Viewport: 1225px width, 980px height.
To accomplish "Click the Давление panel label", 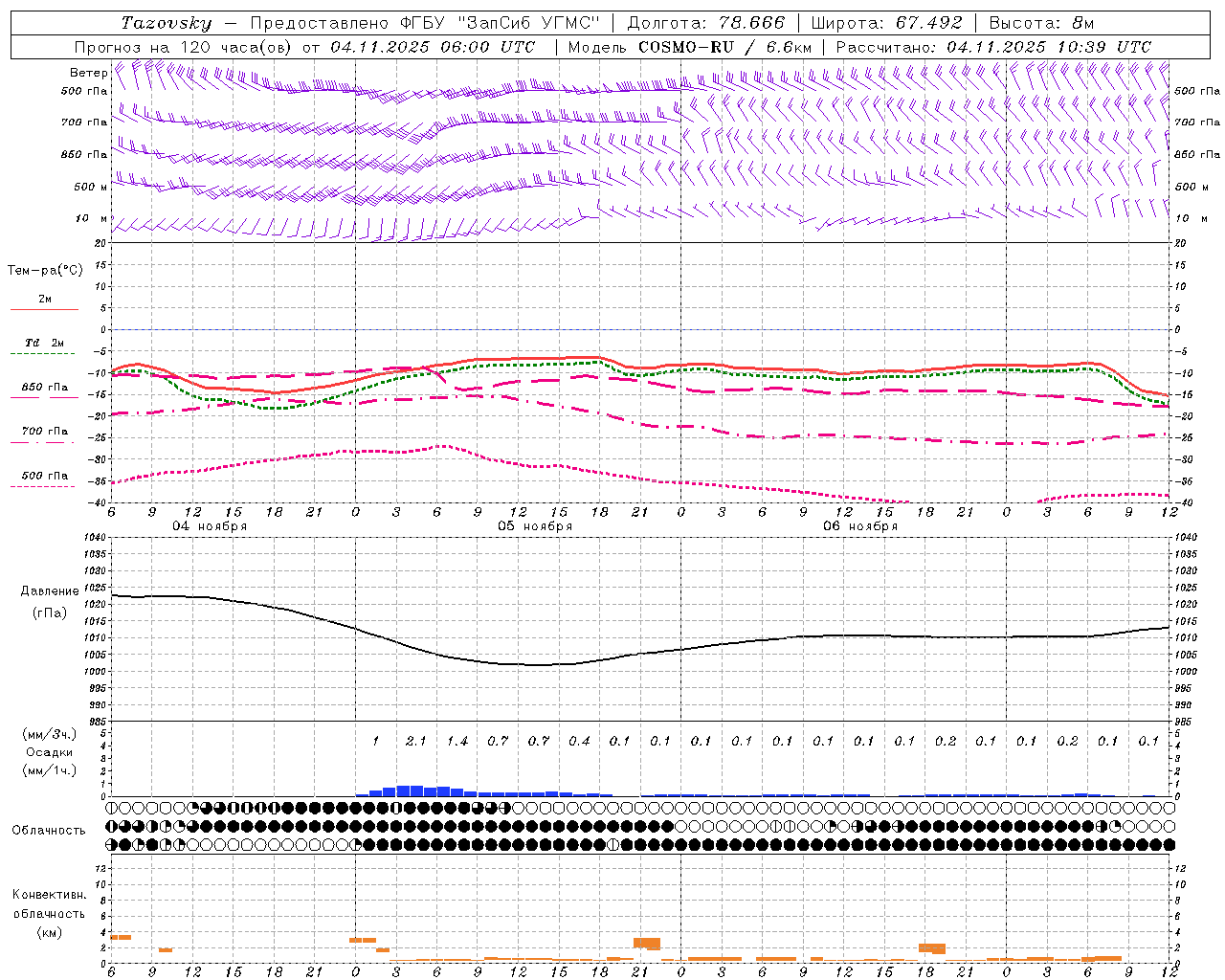I will 49,591.
